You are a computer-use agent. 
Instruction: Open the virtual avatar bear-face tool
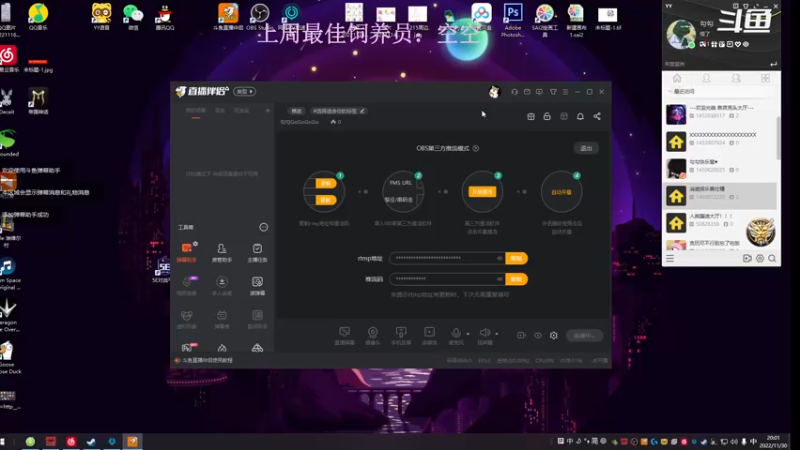click(x=187, y=319)
